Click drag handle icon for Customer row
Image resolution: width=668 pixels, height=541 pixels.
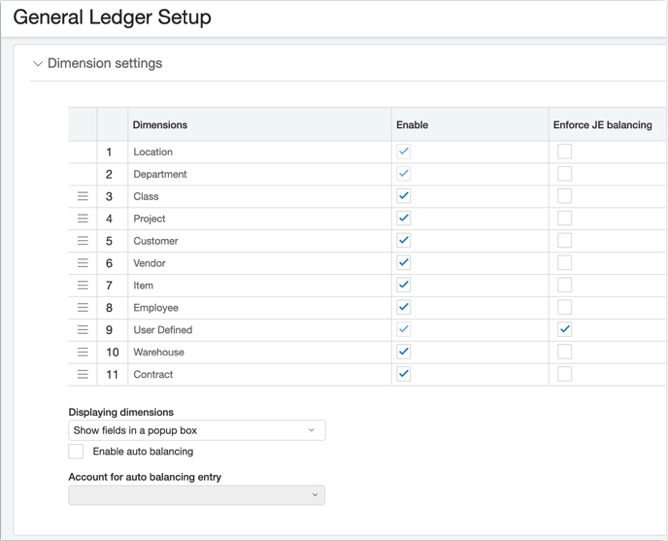pyautogui.click(x=83, y=241)
